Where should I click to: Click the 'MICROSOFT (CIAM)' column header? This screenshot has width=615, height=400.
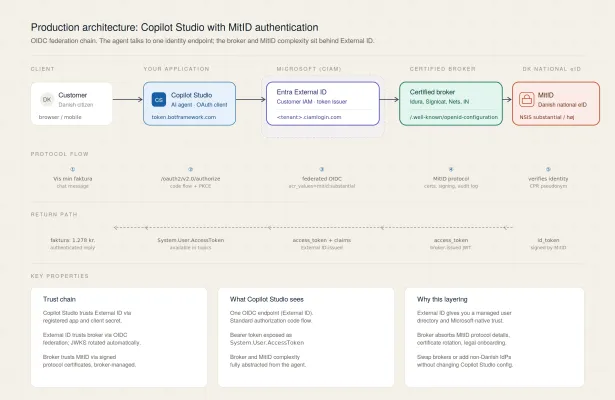309,69
